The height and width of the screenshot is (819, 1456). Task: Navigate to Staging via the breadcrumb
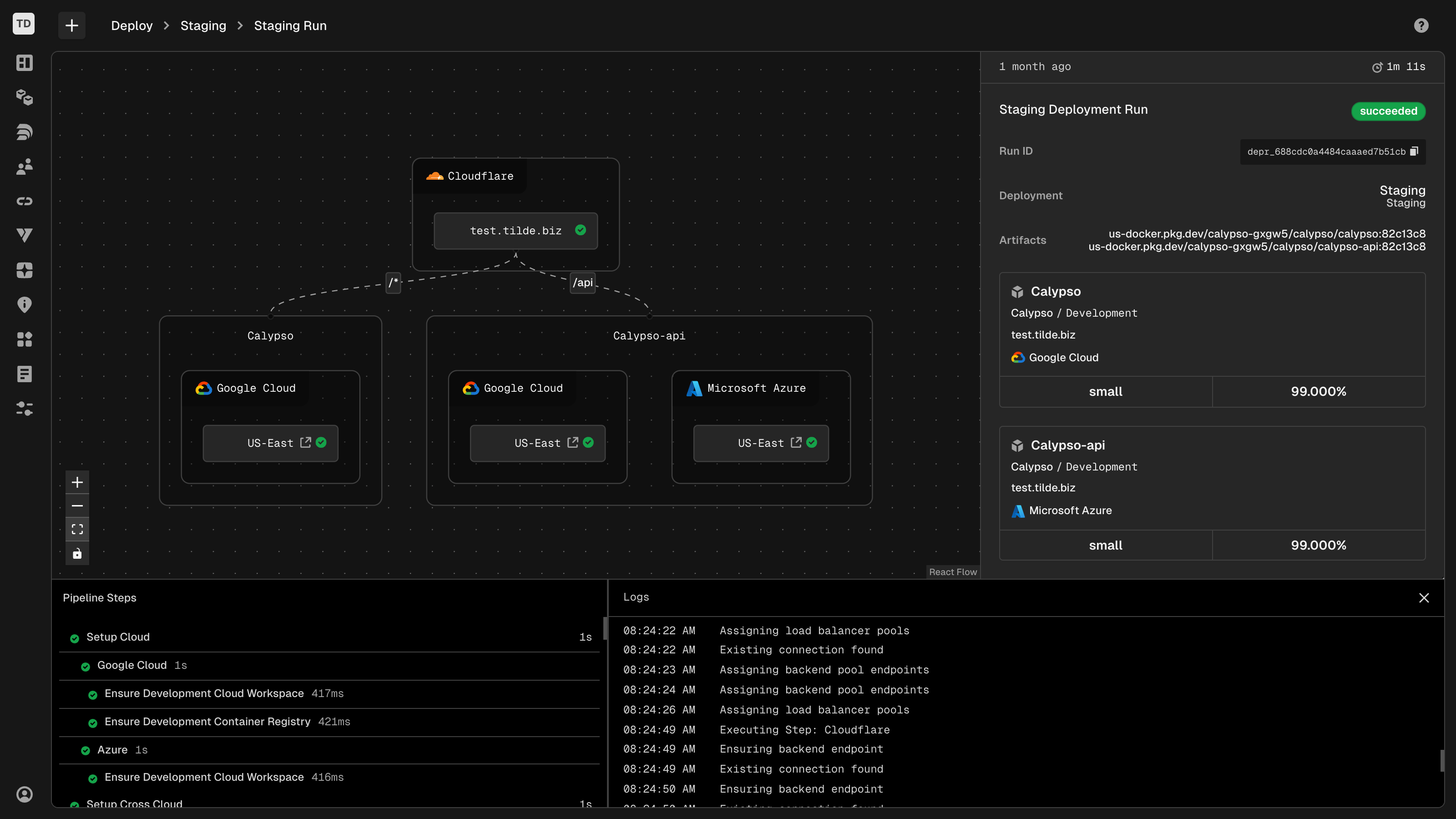coord(203,25)
